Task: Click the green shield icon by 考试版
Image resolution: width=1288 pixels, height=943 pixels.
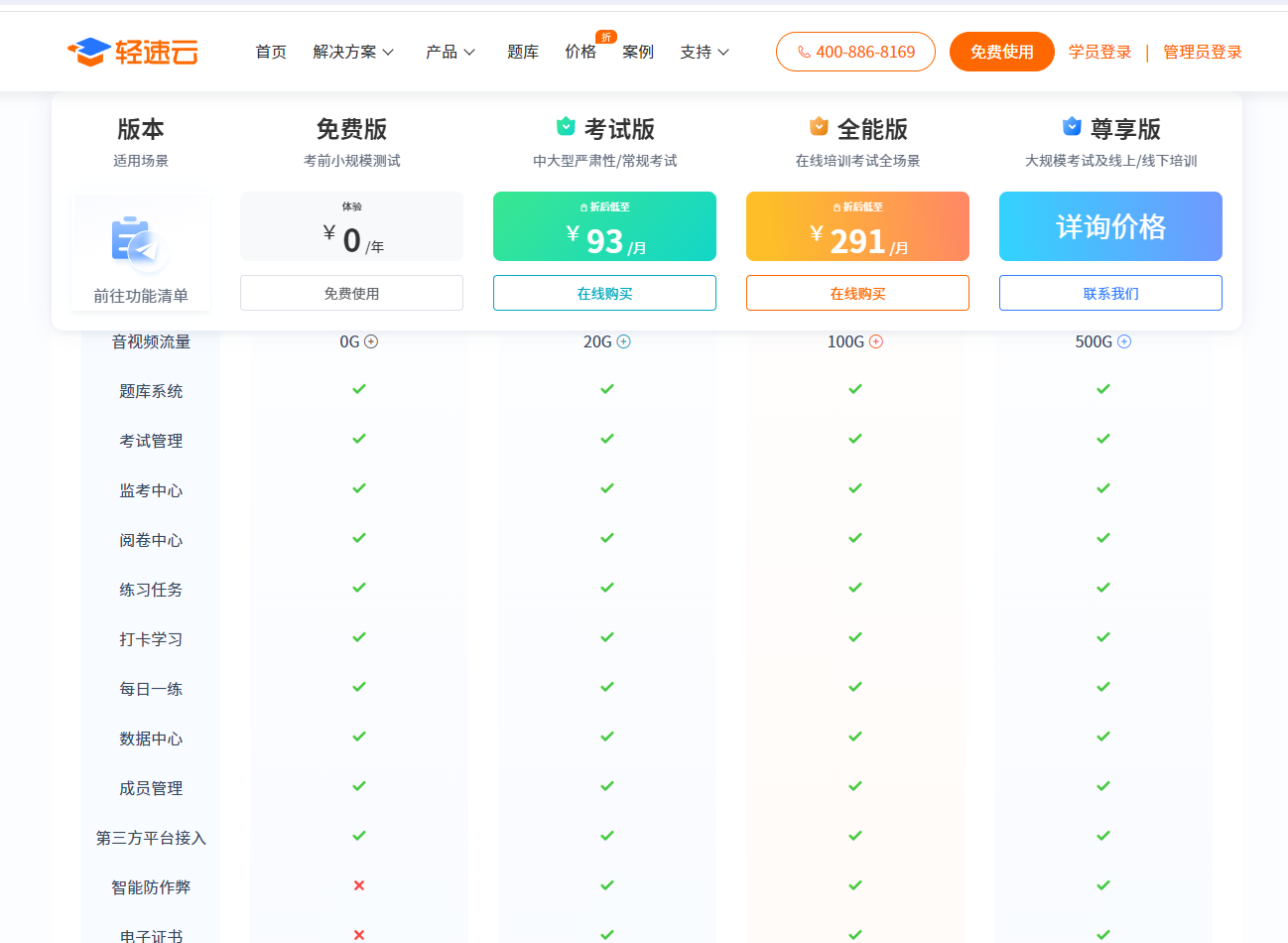Action: tap(566, 126)
